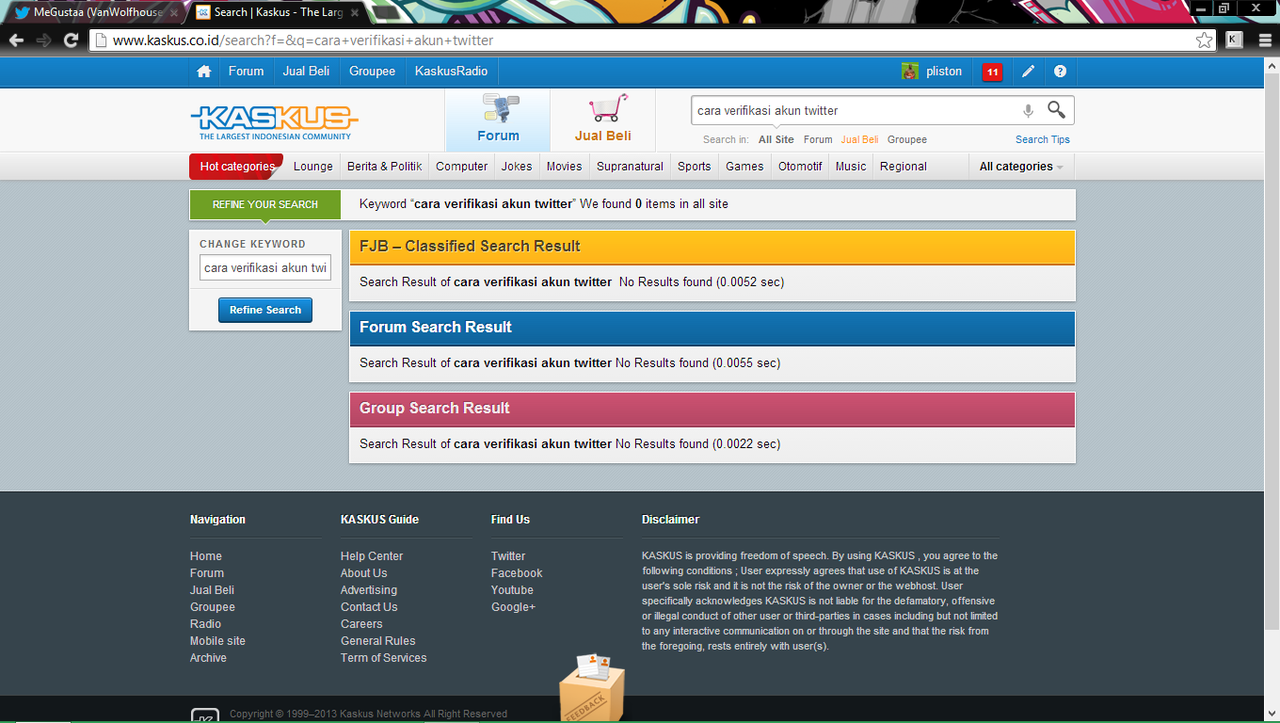Click the pliston username
This screenshot has width=1280, height=723.
coord(944,71)
